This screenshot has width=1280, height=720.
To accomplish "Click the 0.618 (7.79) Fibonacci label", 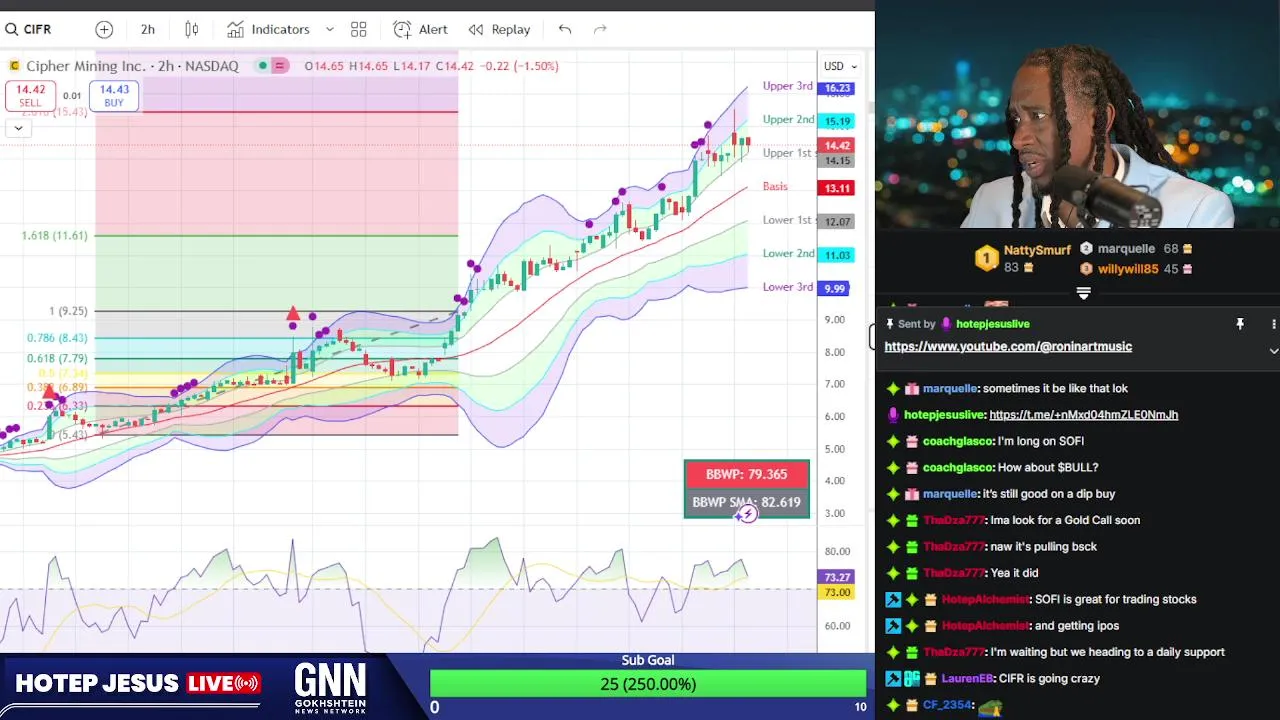I will [56, 358].
